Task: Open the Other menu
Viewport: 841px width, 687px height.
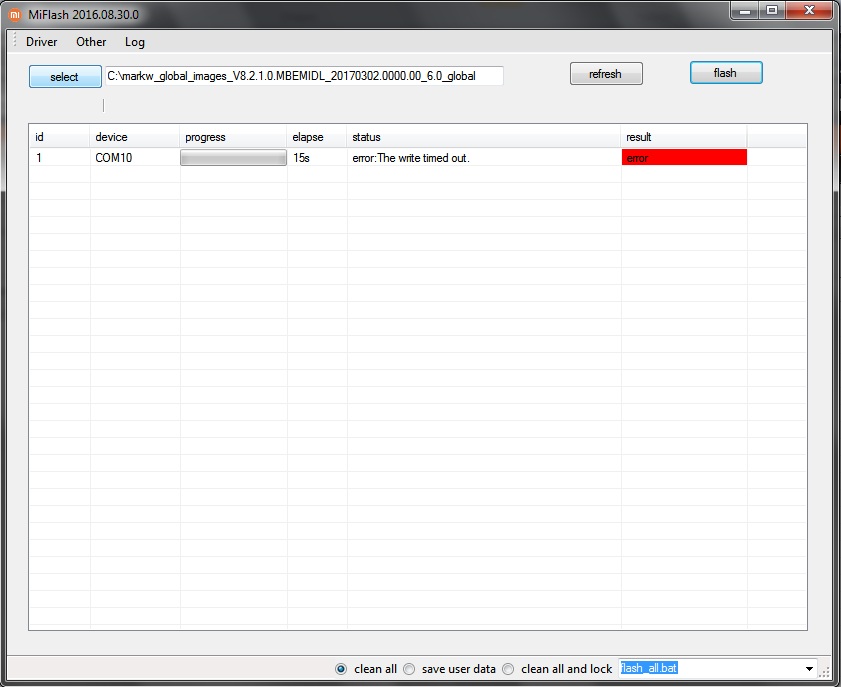Action: (x=91, y=42)
